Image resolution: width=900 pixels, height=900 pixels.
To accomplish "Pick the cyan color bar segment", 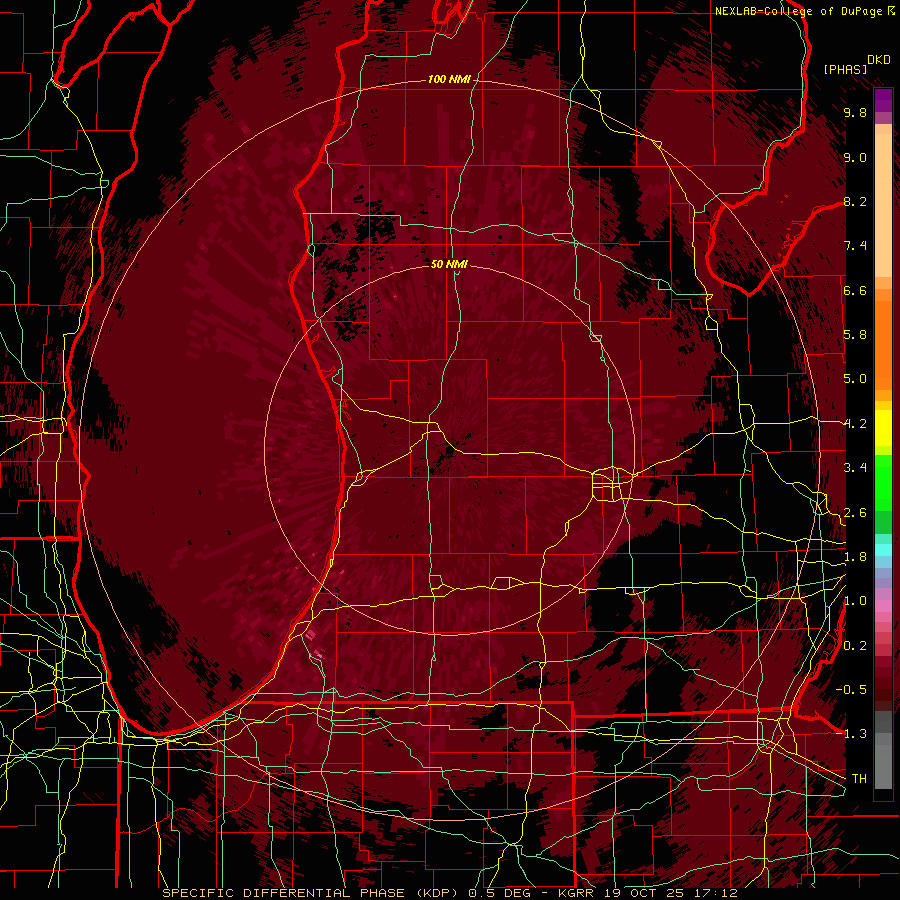I will pyautogui.click(x=883, y=550).
